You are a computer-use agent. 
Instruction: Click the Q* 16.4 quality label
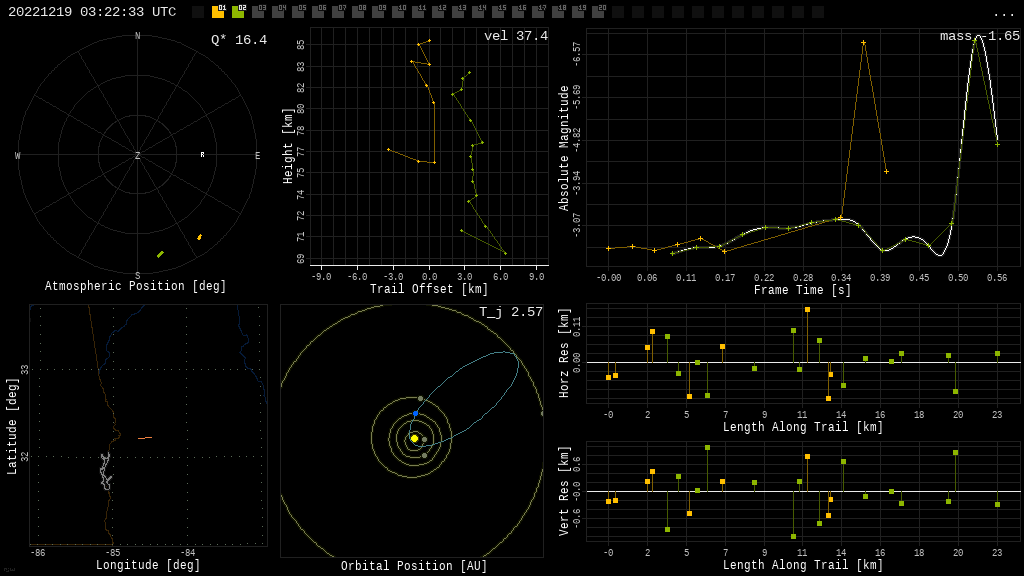pos(238,40)
